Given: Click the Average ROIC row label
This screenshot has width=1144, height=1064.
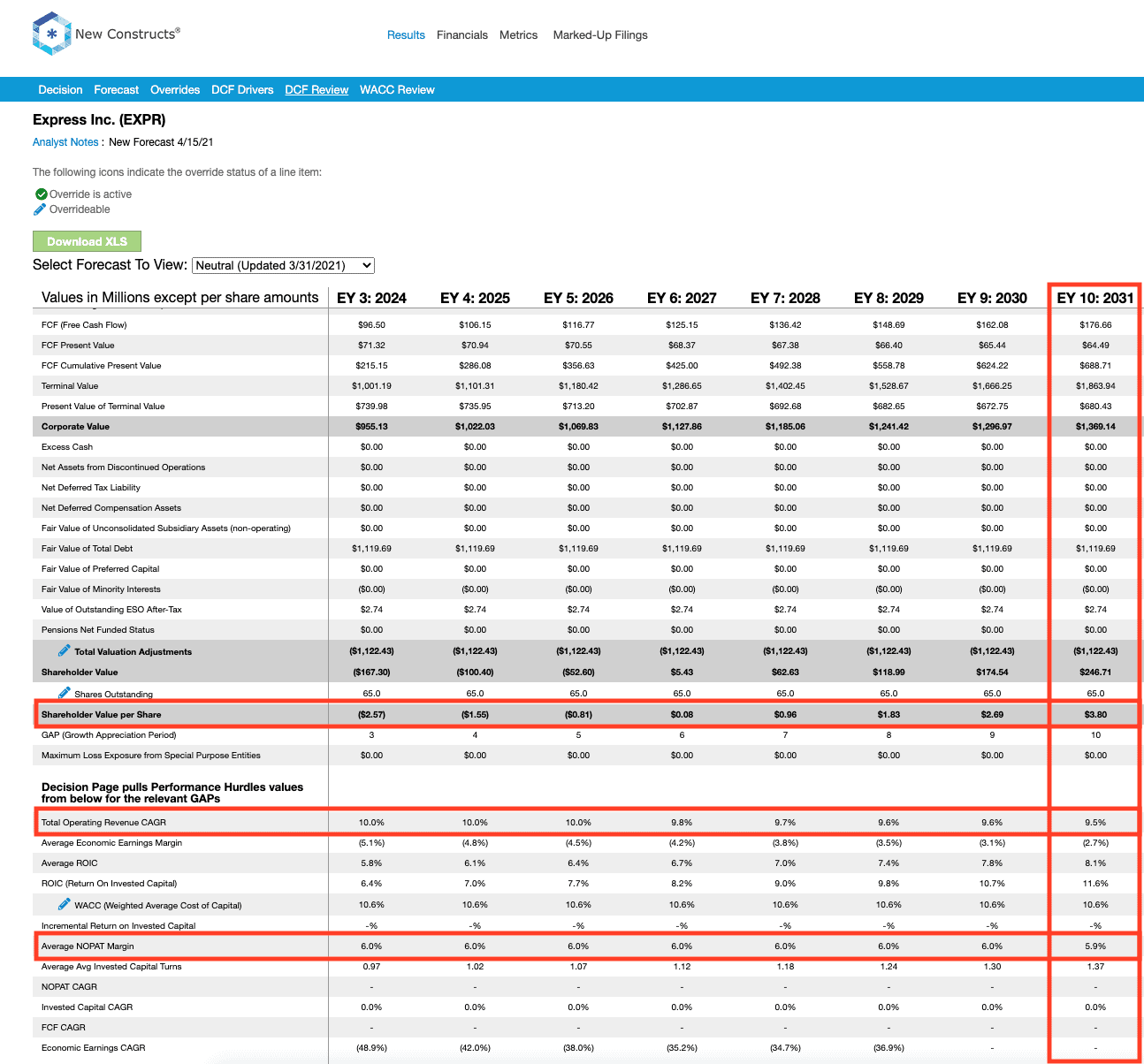Looking at the screenshot, I should click(70, 863).
